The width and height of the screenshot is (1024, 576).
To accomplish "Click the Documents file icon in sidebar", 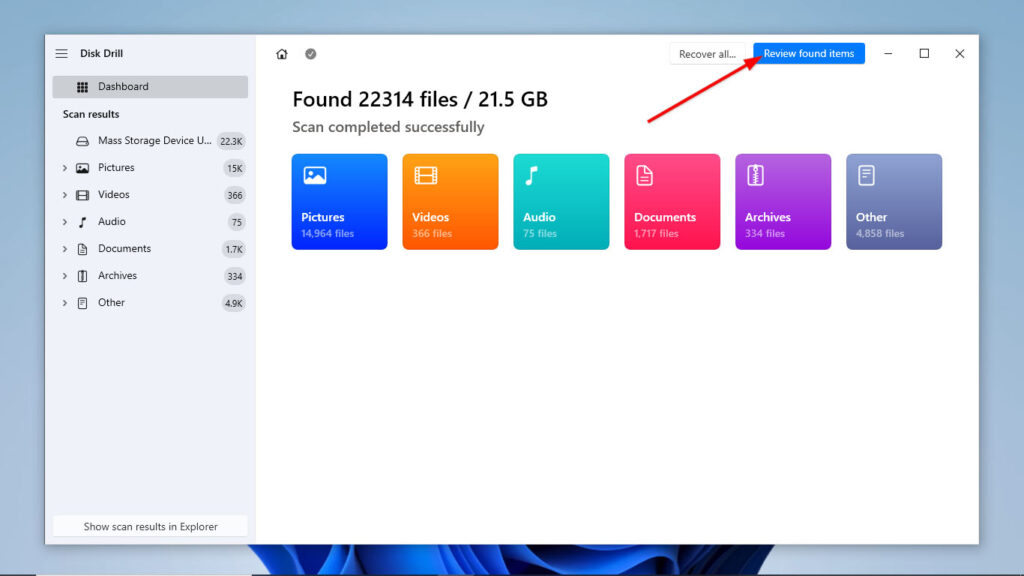I will pyautogui.click(x=82, y=248).
